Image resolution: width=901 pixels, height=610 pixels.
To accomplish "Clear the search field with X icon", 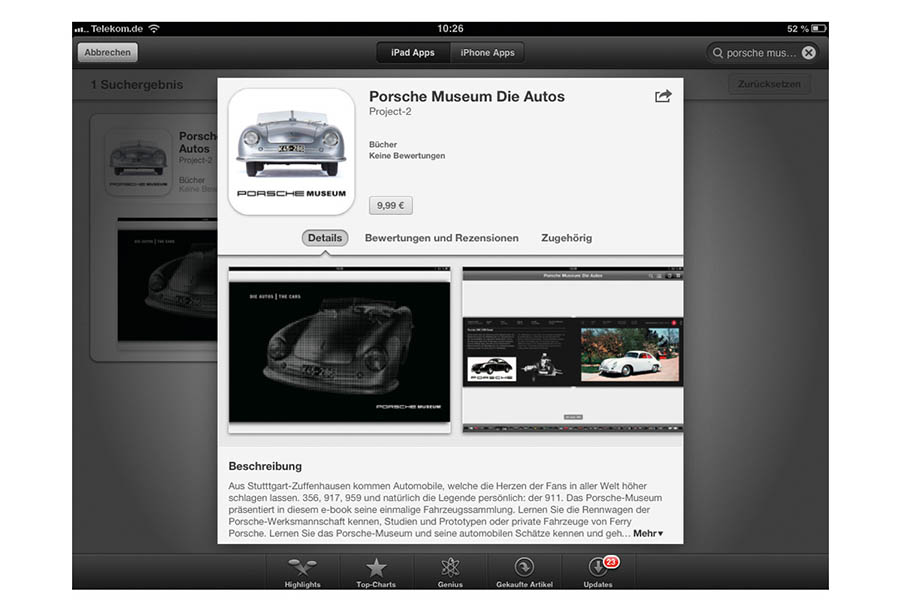I will click(x=808, y=53).
